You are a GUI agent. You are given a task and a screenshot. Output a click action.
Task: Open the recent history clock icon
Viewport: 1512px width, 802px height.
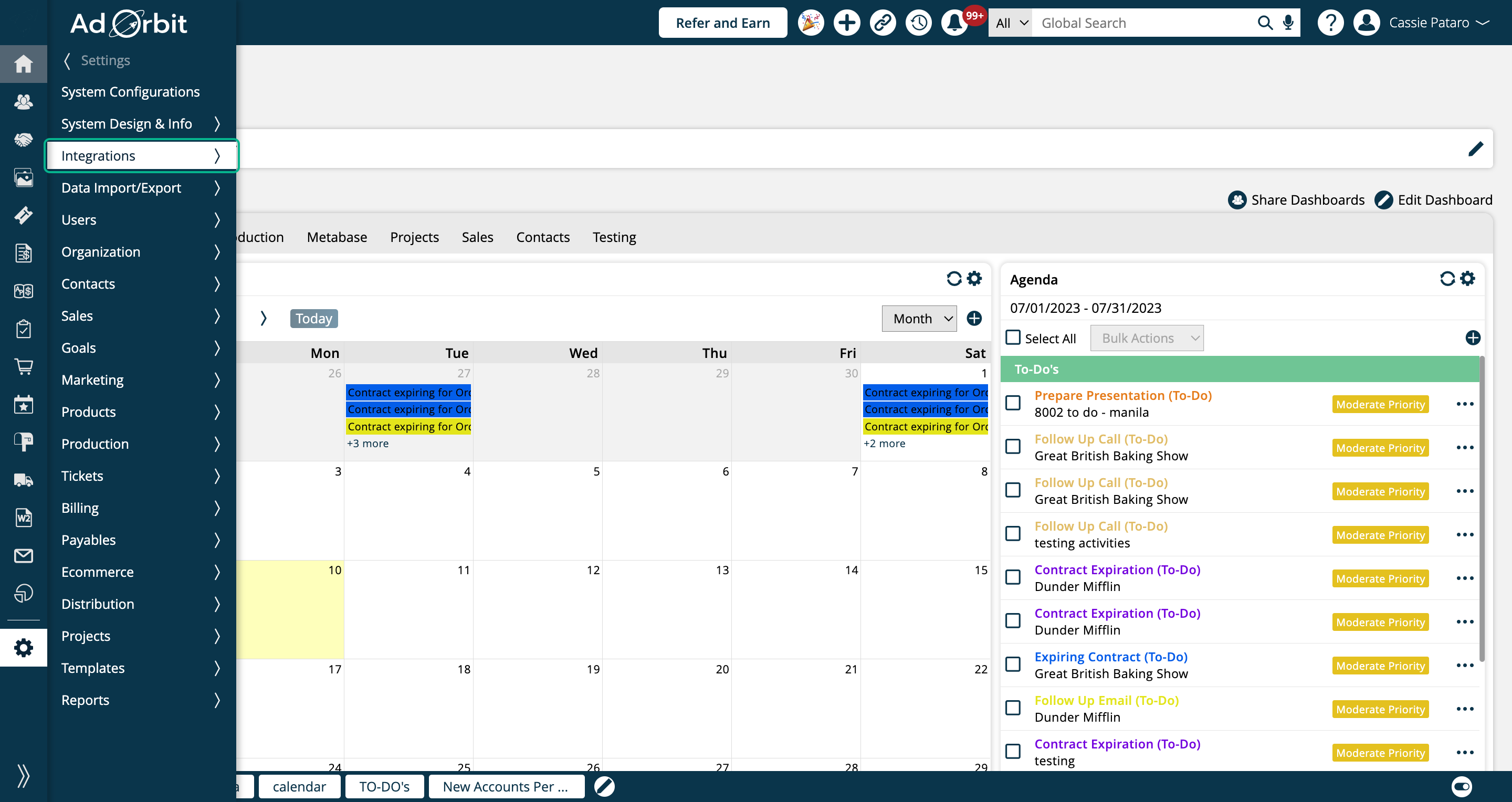tap(919, 23)
